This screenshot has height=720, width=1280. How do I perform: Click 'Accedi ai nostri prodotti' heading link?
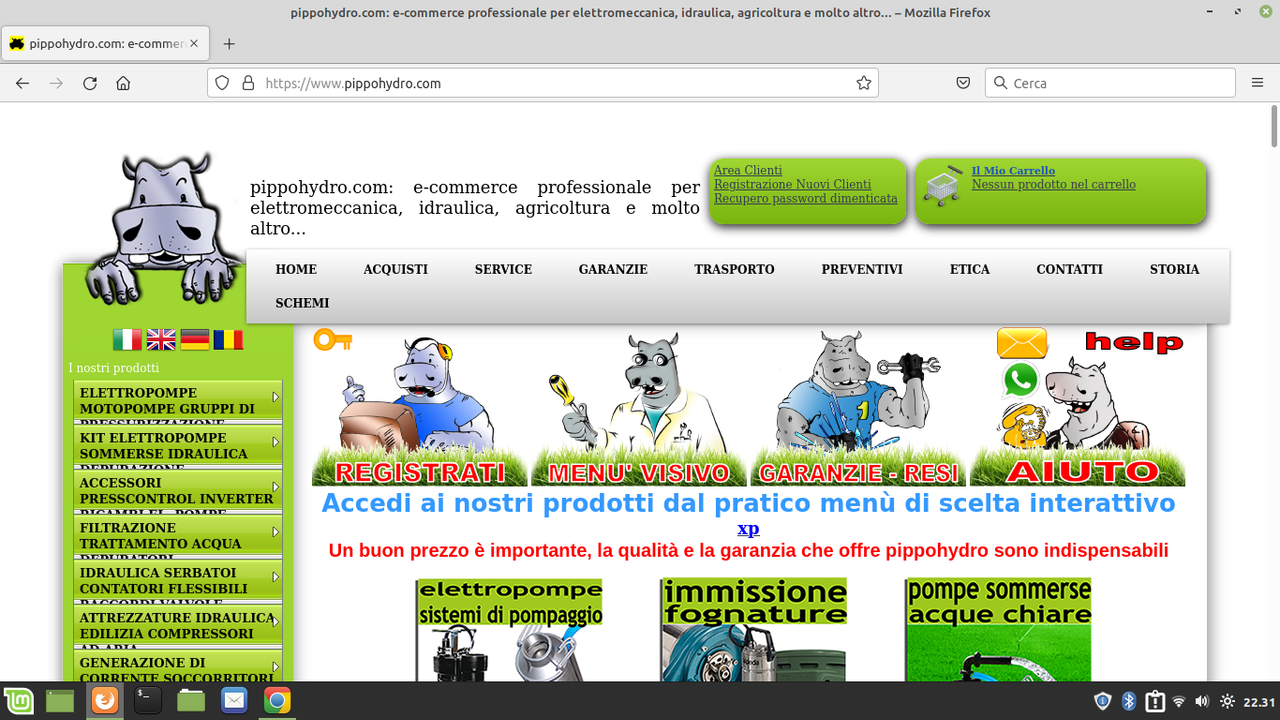(748, 503)
